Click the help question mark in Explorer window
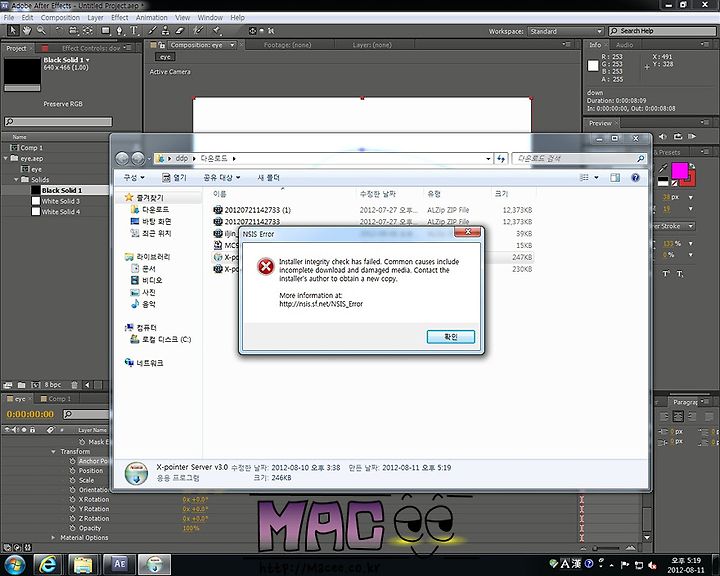The image size is (720, 576). (x=636, y=177)
